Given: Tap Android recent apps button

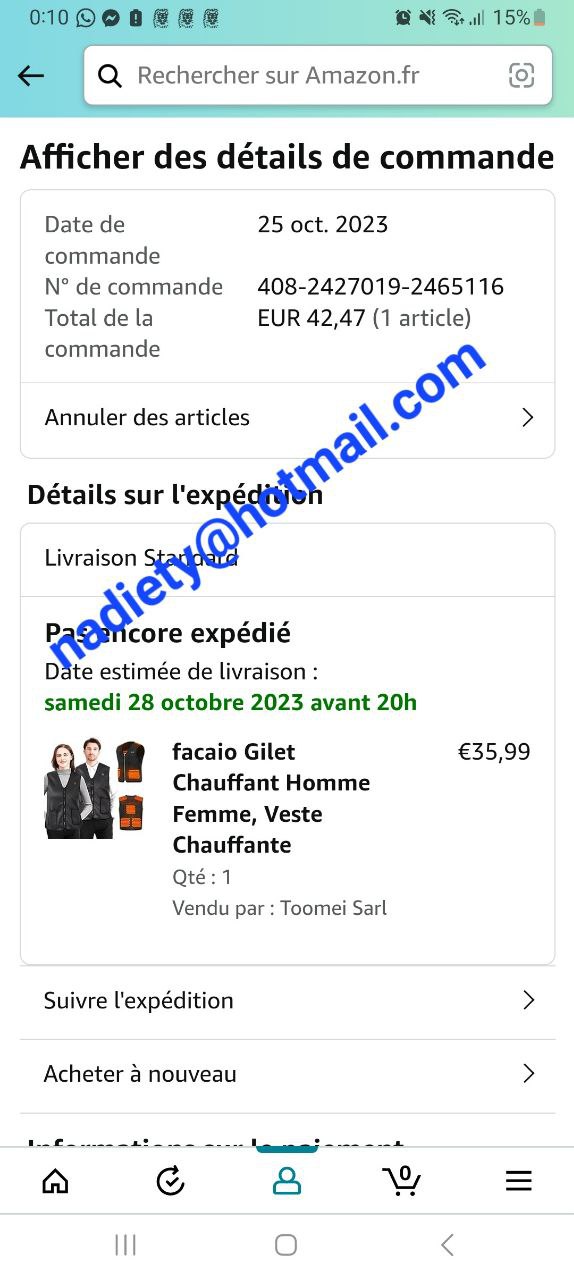Looking at the screenshot, I should (125, 1245).
